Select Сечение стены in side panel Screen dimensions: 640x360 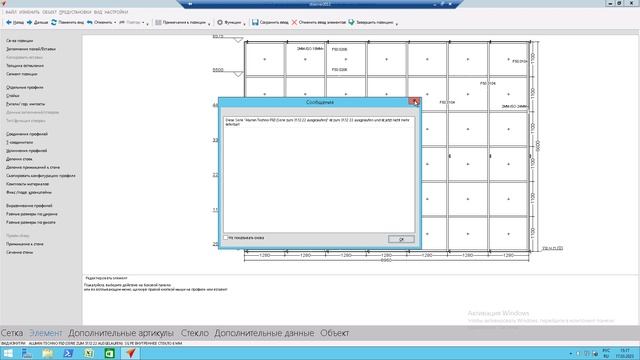[20, 253]
